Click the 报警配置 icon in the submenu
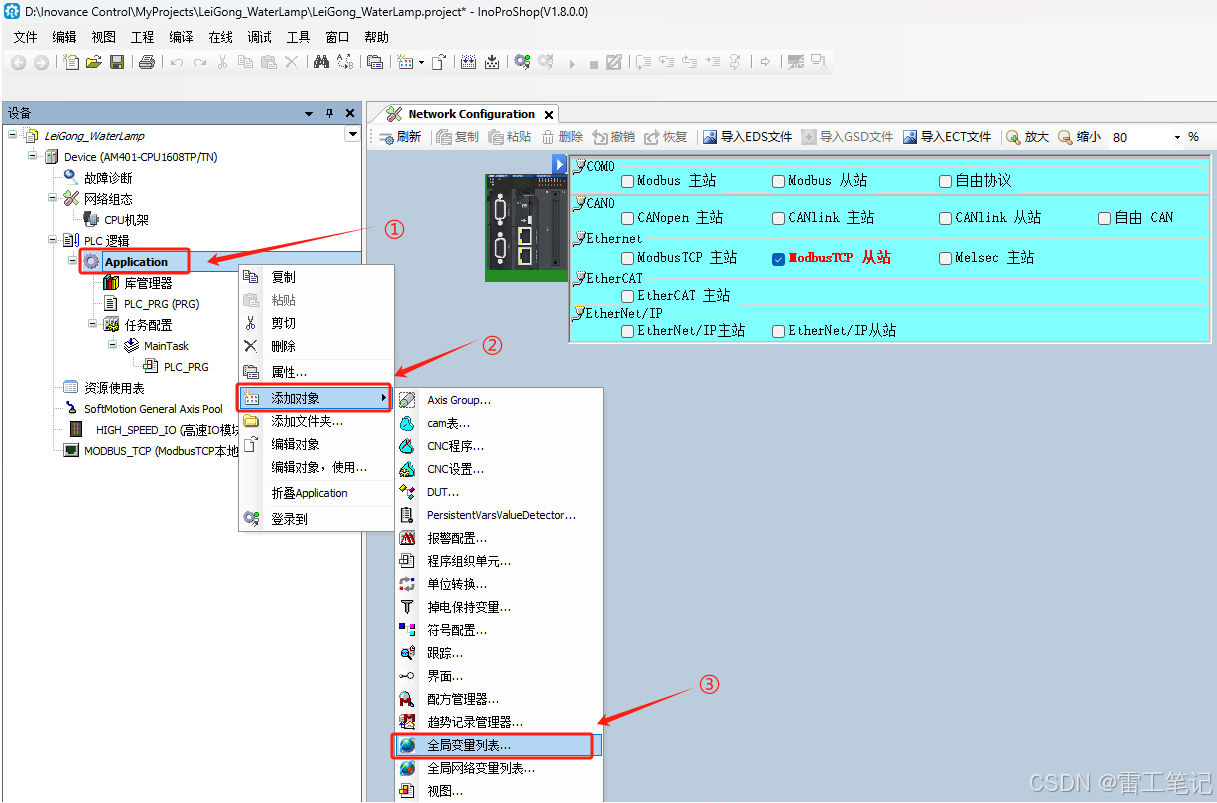Image resolution: width=1217 pixels, height=803 pixels. (x=407, y=538)
